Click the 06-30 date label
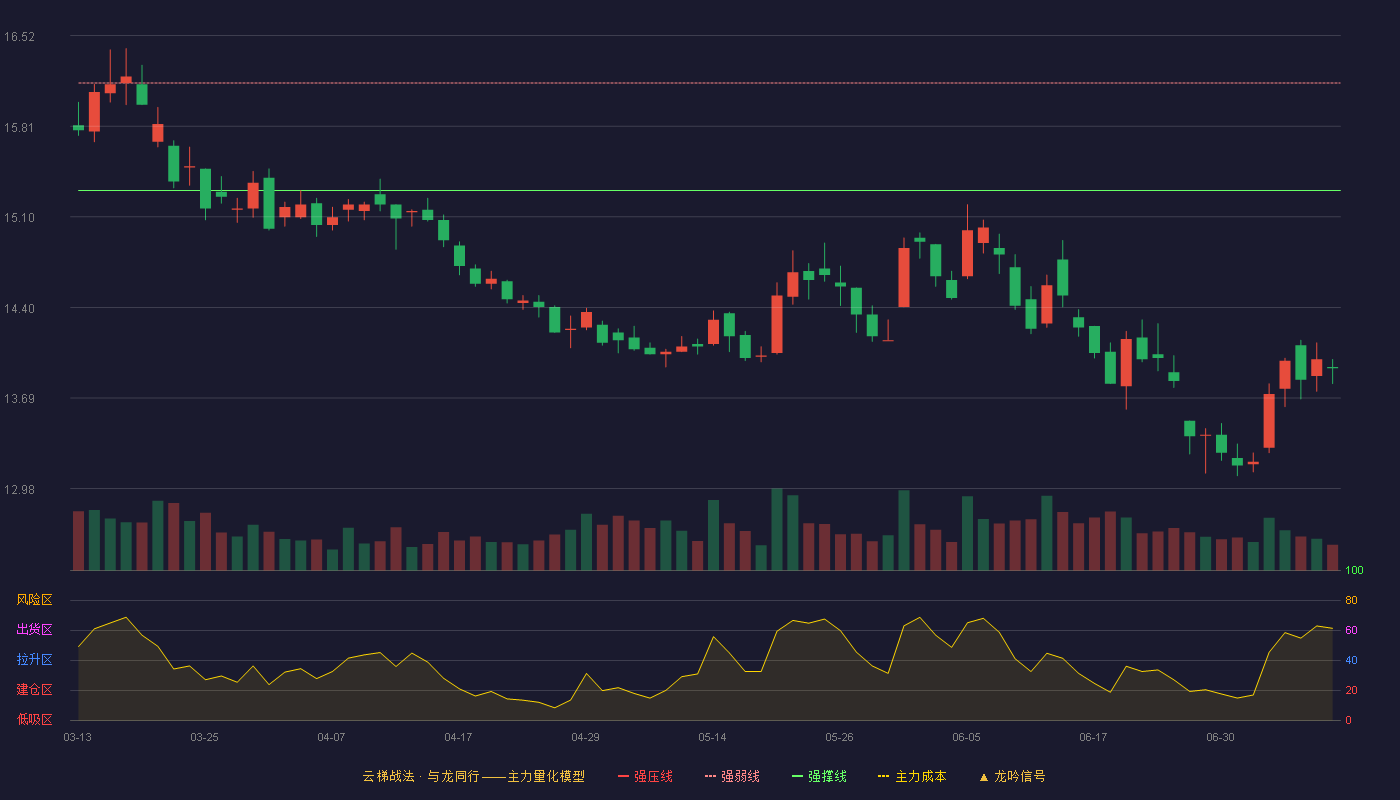This screenshot has height=800, width=1400. [x=1220, y=737]
